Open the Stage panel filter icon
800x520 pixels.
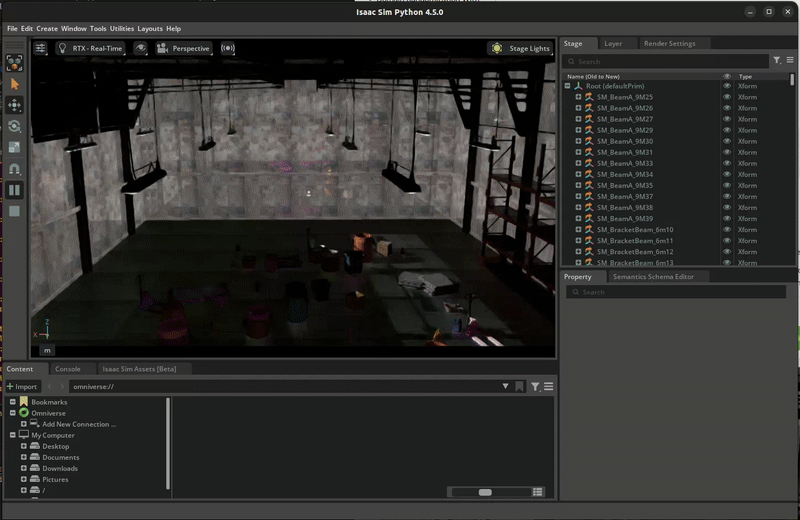(778, 61)
